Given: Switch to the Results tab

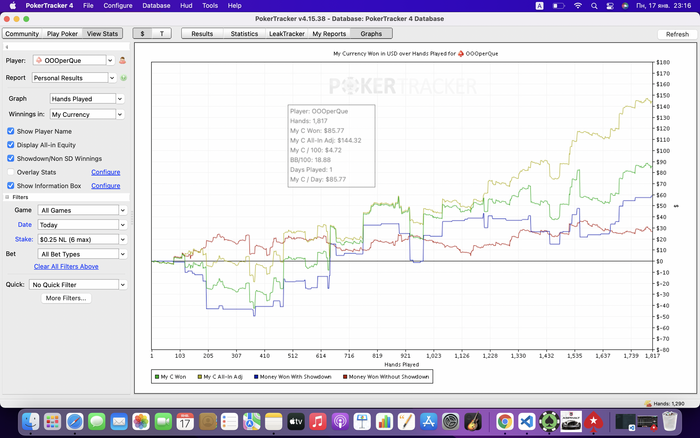Looking at the screenshot, I should tap(202, 33).
